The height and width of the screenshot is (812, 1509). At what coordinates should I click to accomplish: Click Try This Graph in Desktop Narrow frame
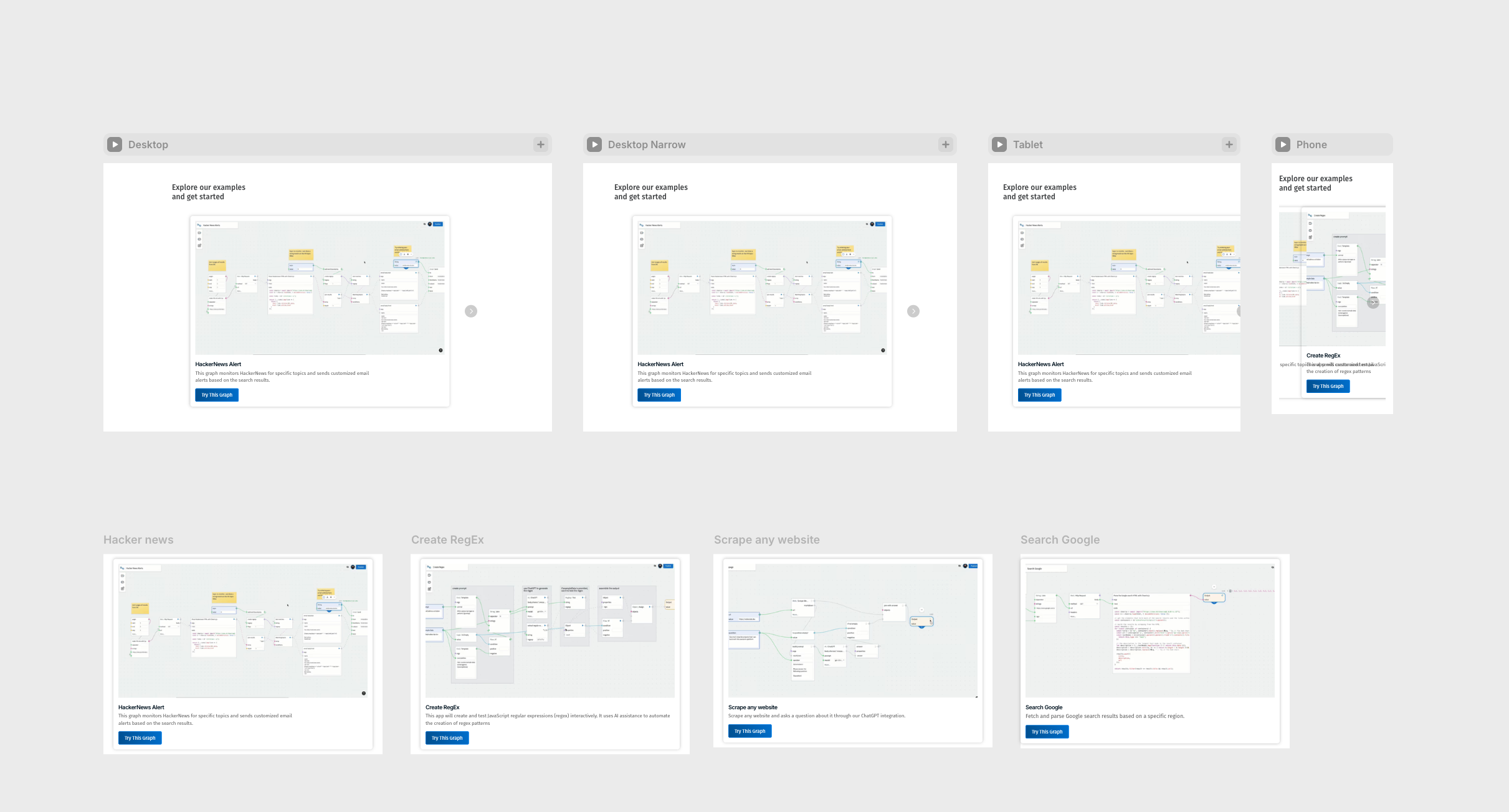tap(659, 395)
